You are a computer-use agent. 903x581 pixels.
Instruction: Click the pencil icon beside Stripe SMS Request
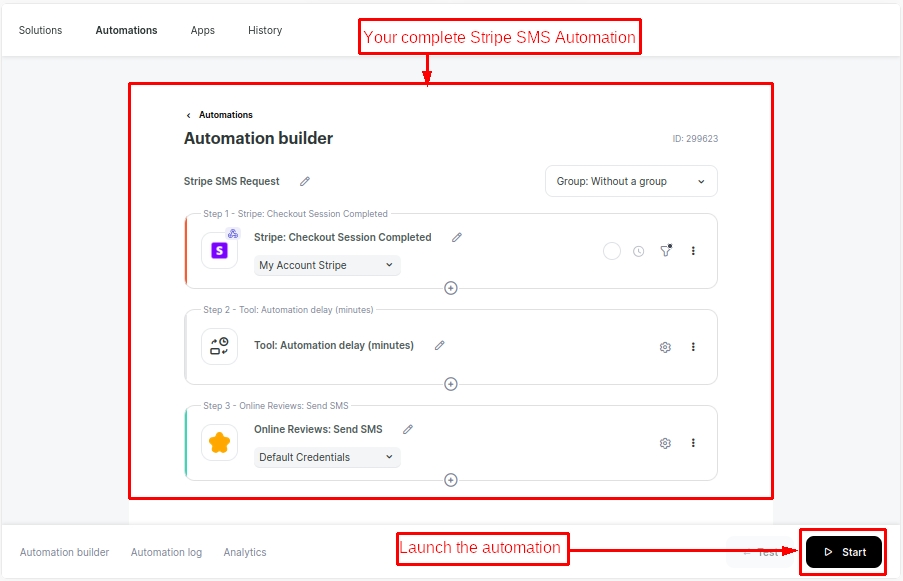tap(305, 182)
